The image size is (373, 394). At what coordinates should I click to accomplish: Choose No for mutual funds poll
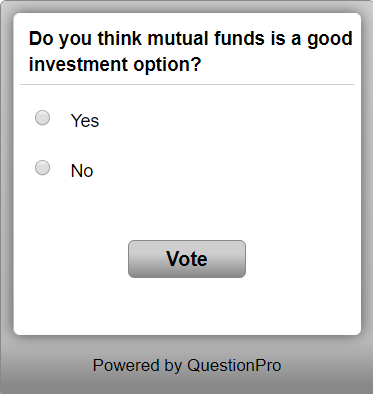coord(42,168)
